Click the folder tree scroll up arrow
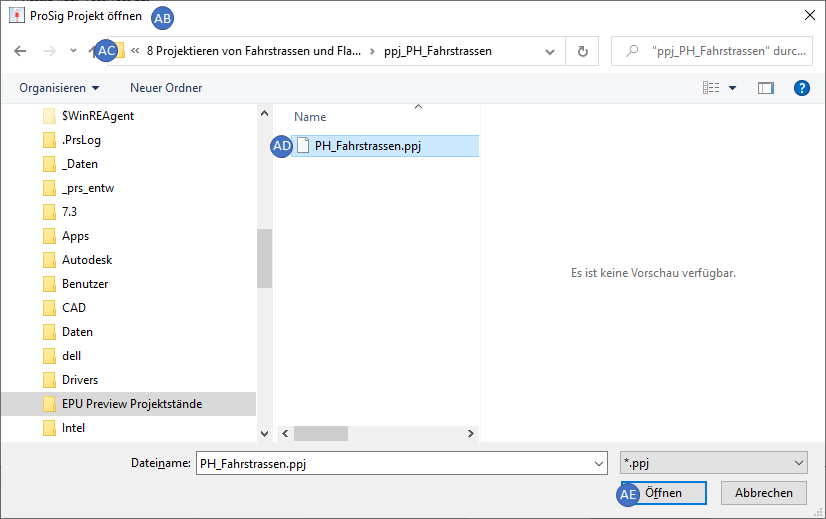 (x=264, y=113)
